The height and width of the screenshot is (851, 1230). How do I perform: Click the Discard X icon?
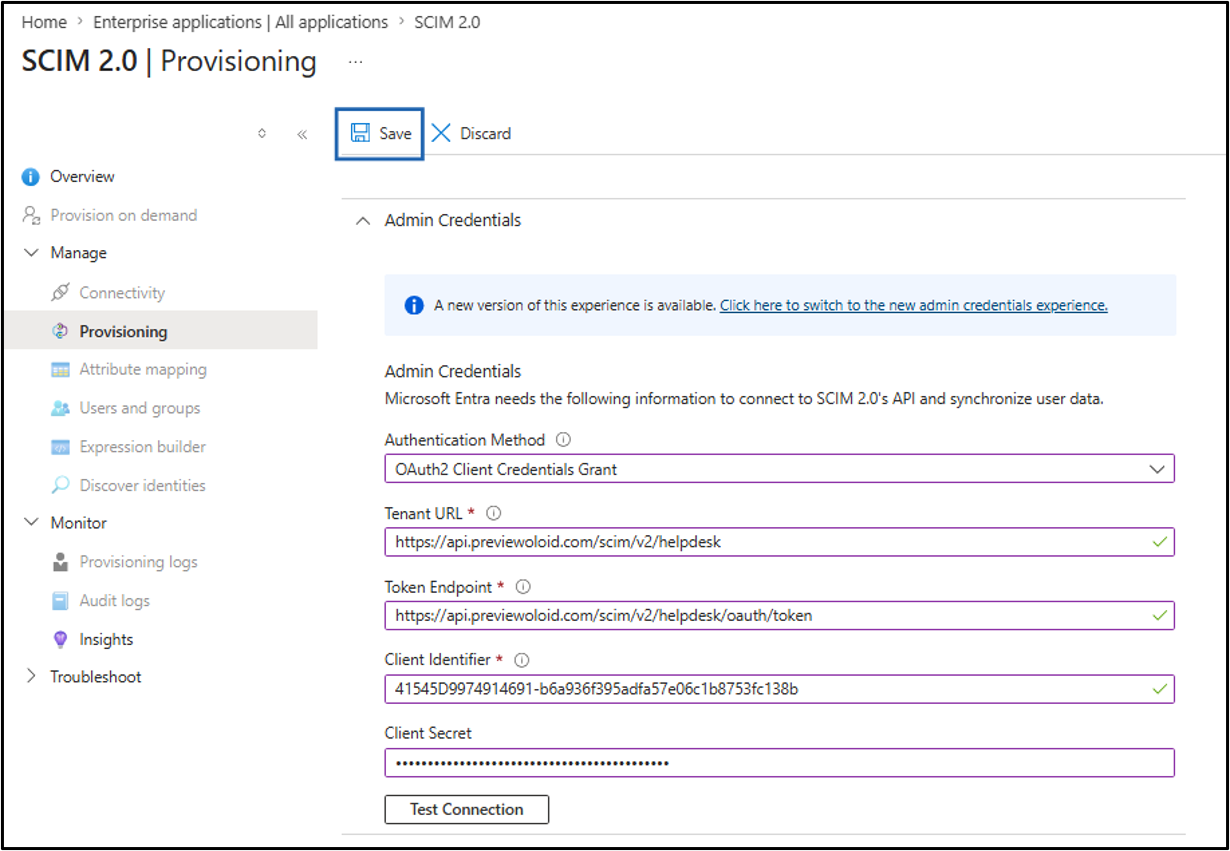pyautogui.click(x=441, y=134)
